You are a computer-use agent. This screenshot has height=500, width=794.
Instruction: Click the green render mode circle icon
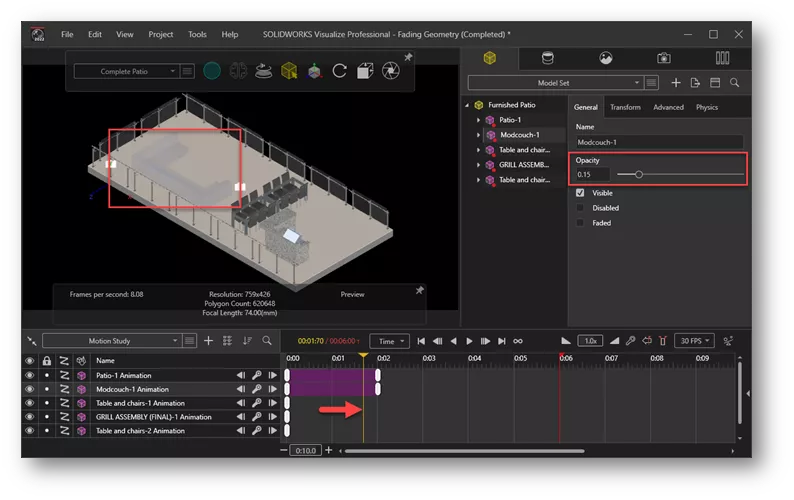pos(212,71)
